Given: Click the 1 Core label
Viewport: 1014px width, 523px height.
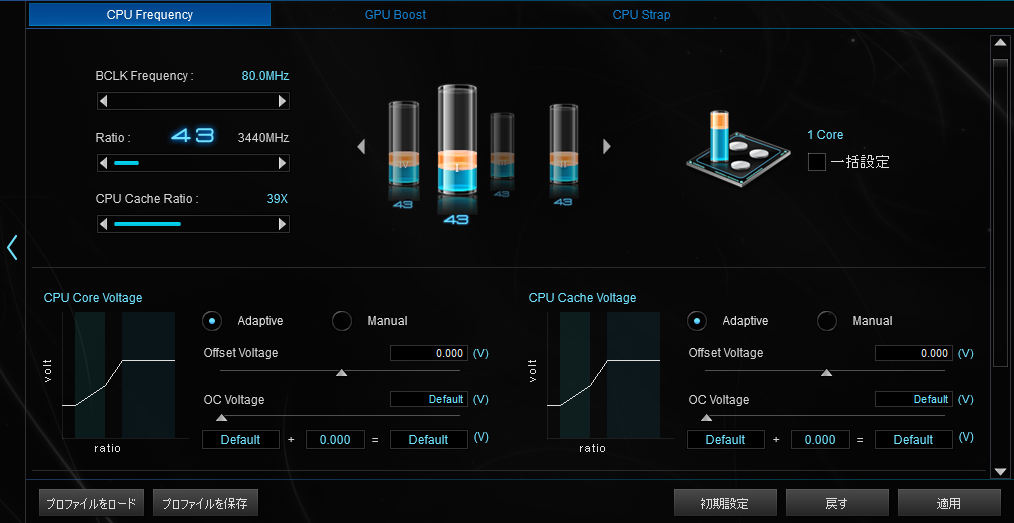Looking at the screenshot, I should point(825,134).
